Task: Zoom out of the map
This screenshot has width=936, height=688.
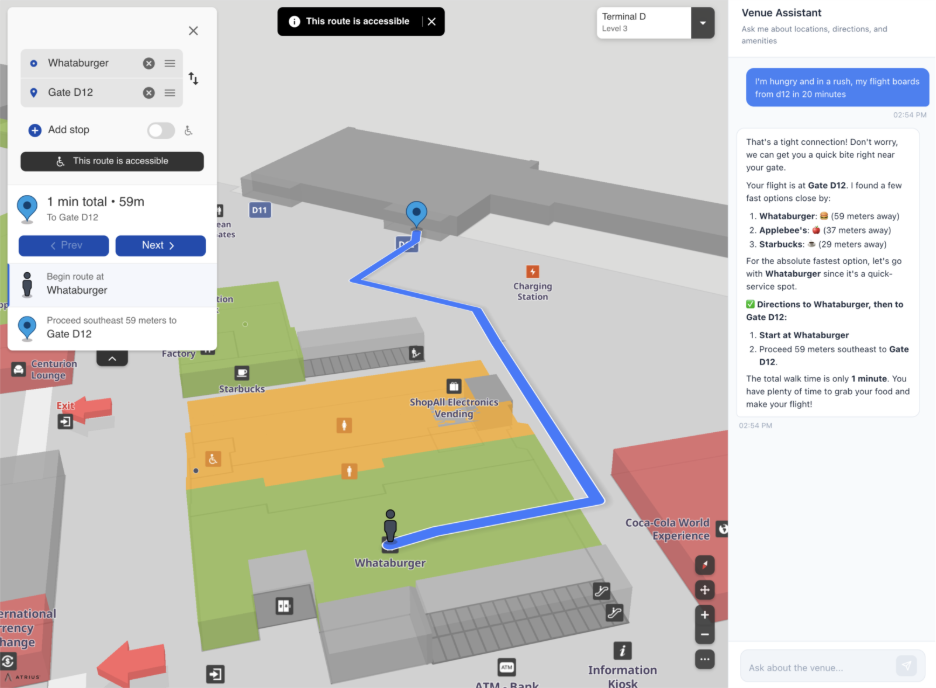Action: pos(705,635)
